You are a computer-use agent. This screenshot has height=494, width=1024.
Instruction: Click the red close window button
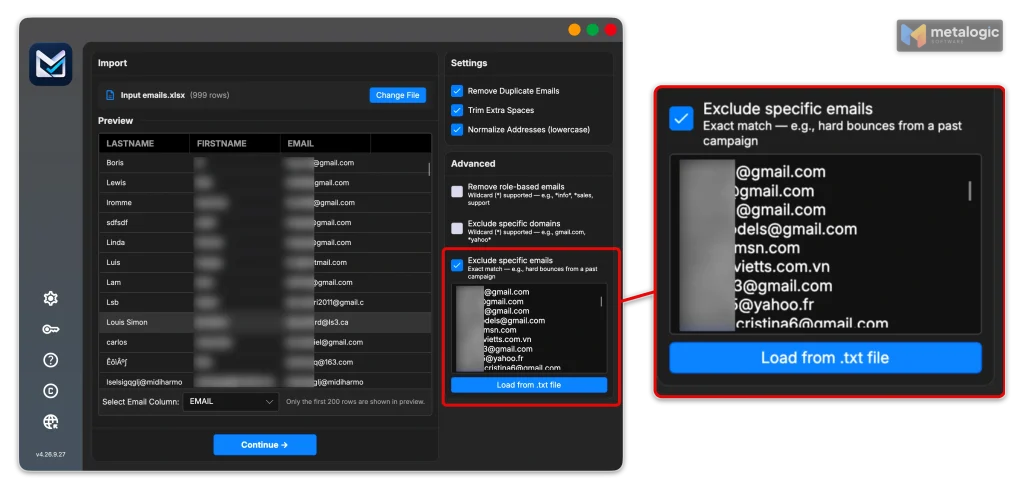click(x=610, y=29)
